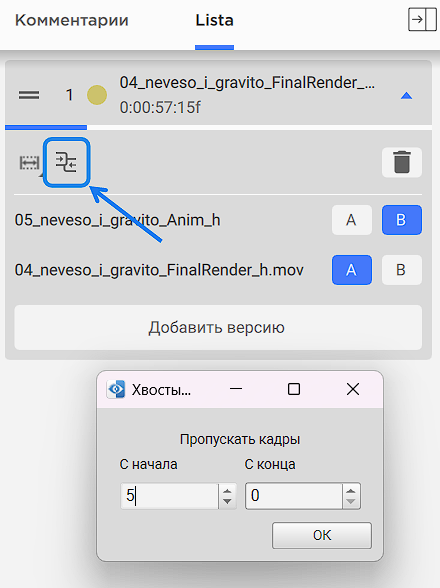Set 05_neveso_i_gravito_Anim_h as version A
The image size is (440, 588).
point(351,220)
